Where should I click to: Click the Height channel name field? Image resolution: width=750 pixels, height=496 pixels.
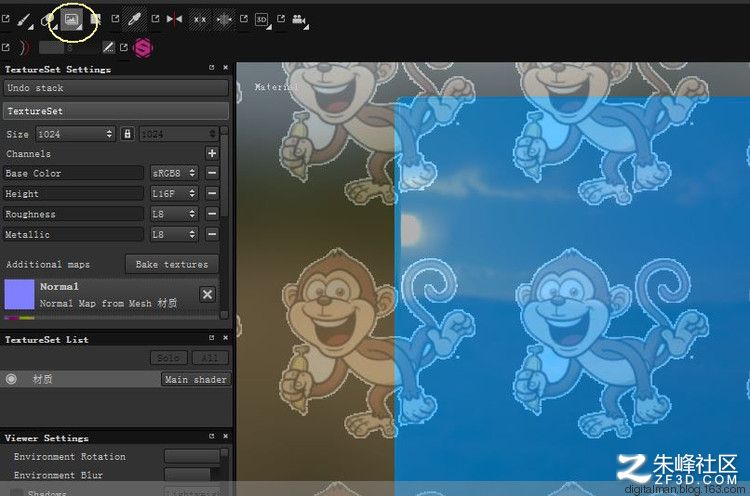point(73,193)
